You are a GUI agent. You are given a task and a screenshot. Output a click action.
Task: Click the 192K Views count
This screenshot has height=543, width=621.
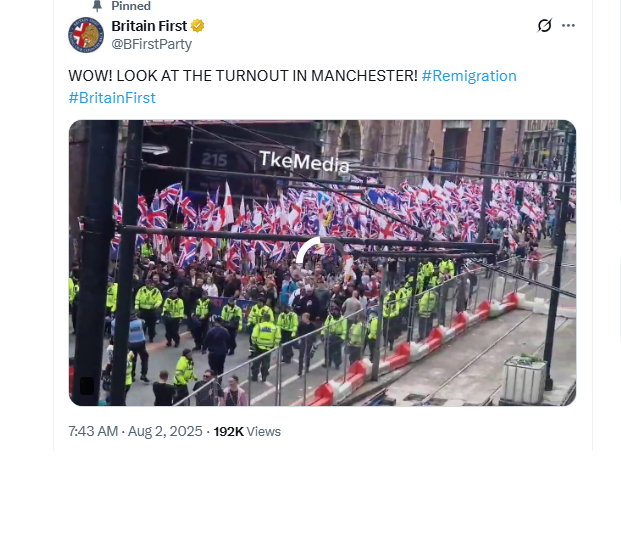point(247,431)
